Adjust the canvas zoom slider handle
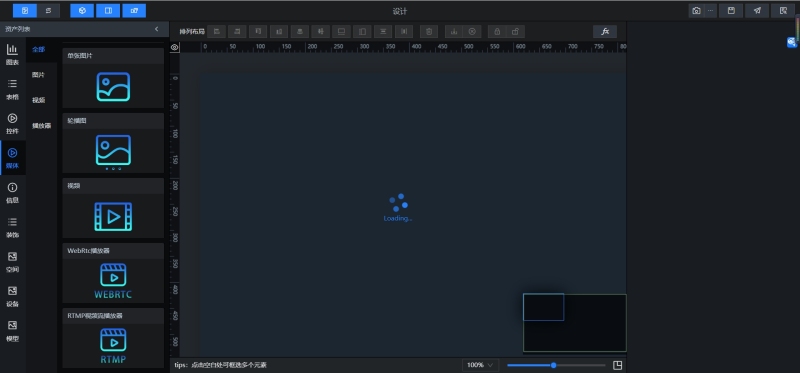This screenshot has width=800, height=373. [554, 365]
